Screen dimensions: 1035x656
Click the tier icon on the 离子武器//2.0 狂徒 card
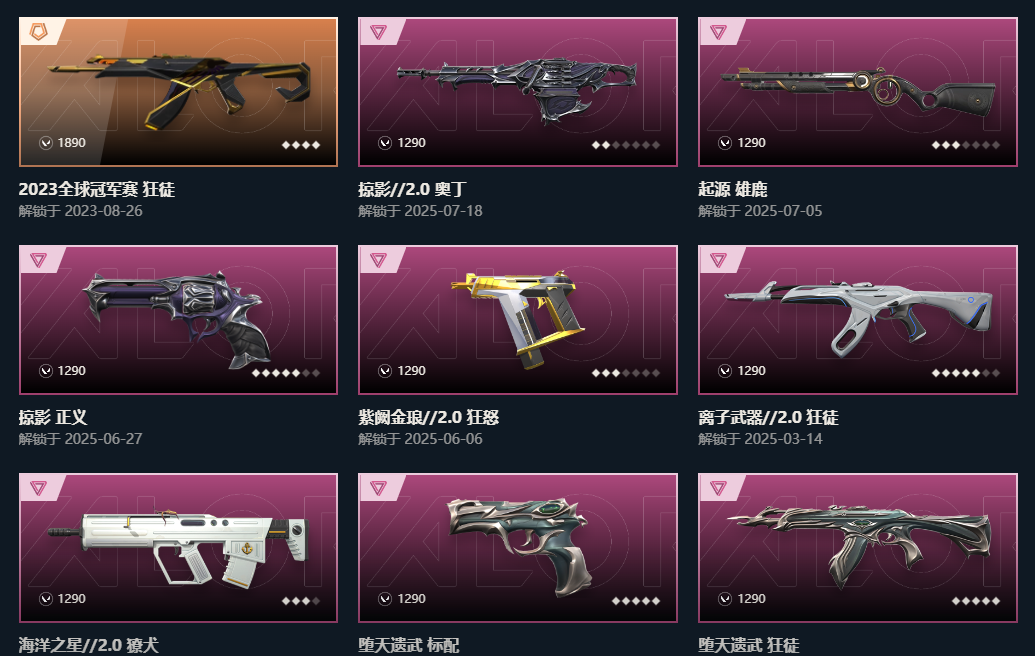coord(718,259)
